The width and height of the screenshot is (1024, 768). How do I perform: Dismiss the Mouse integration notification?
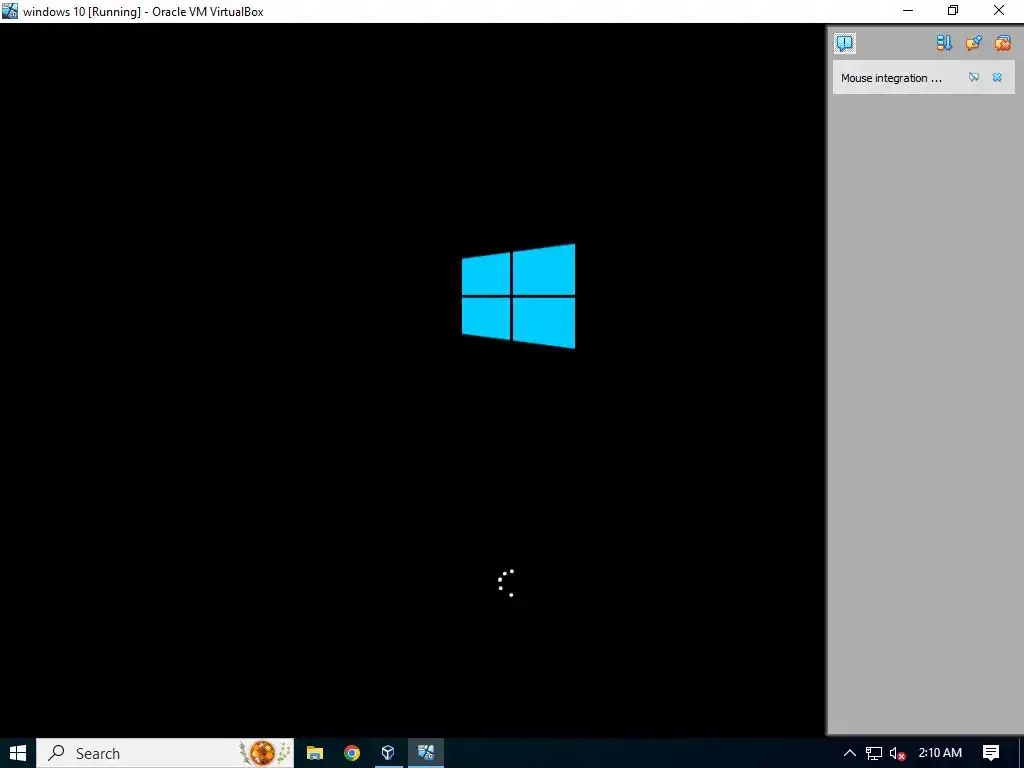[x=997, y=77]
